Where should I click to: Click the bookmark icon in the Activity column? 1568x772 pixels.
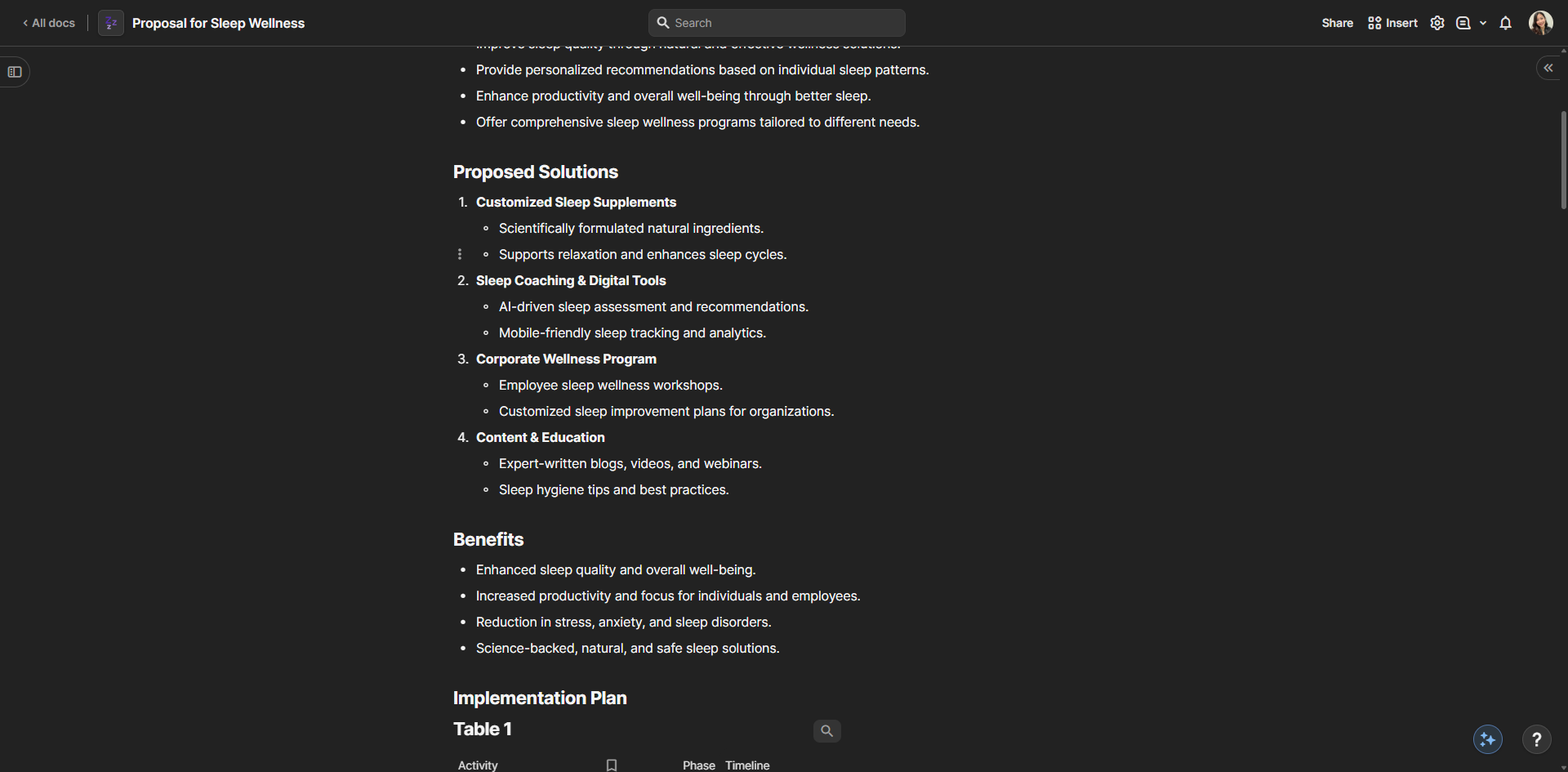point(612,765)
